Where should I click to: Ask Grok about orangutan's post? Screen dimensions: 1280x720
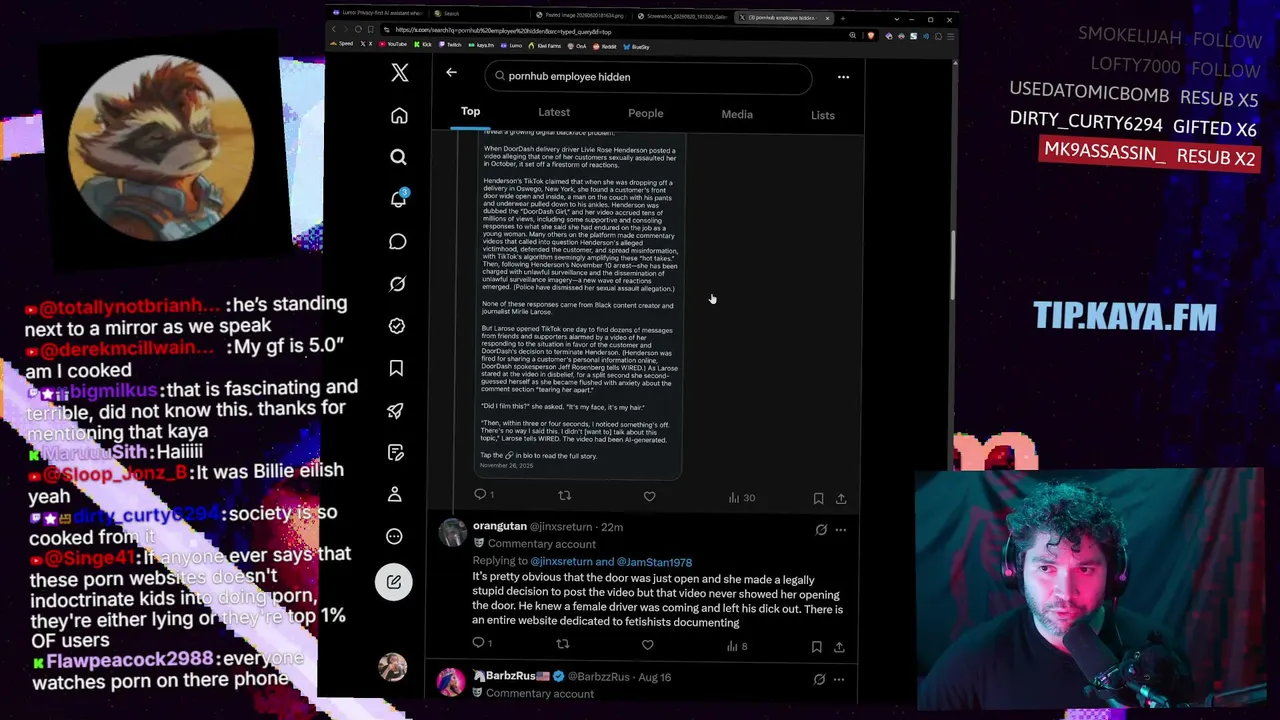pos(821,530)
